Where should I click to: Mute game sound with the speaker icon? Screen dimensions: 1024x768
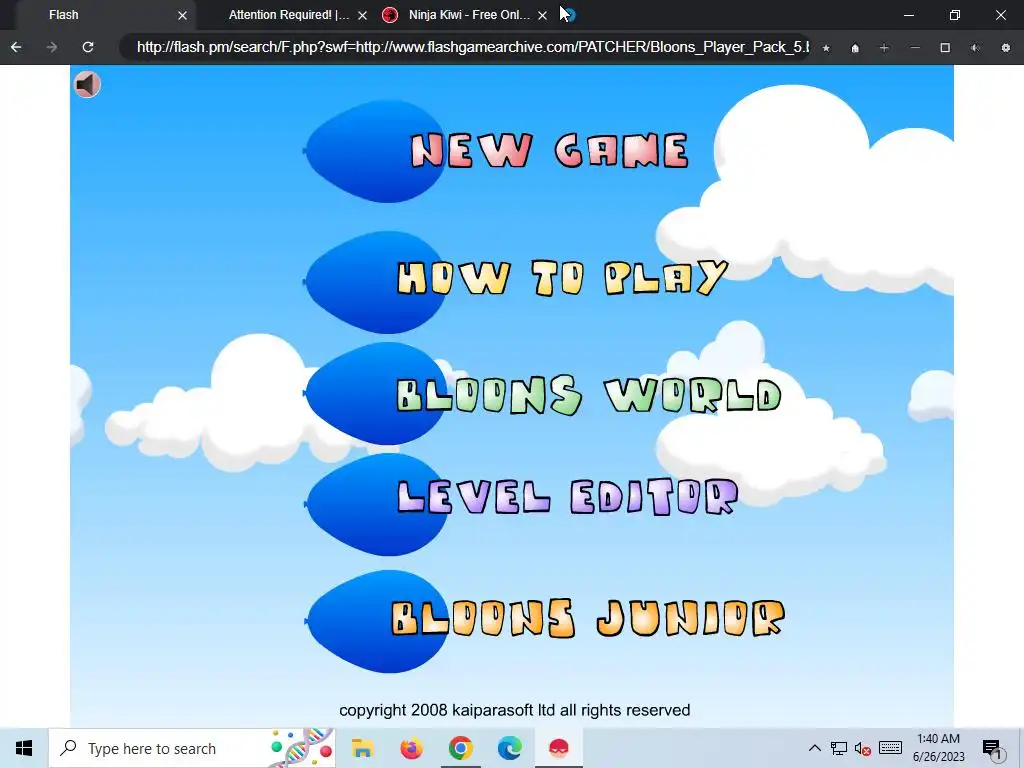coord(87,84)
